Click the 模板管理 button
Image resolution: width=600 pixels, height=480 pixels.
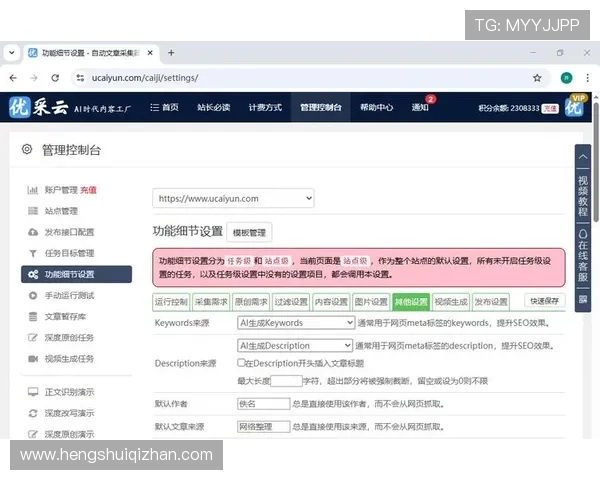coord(249,232)
